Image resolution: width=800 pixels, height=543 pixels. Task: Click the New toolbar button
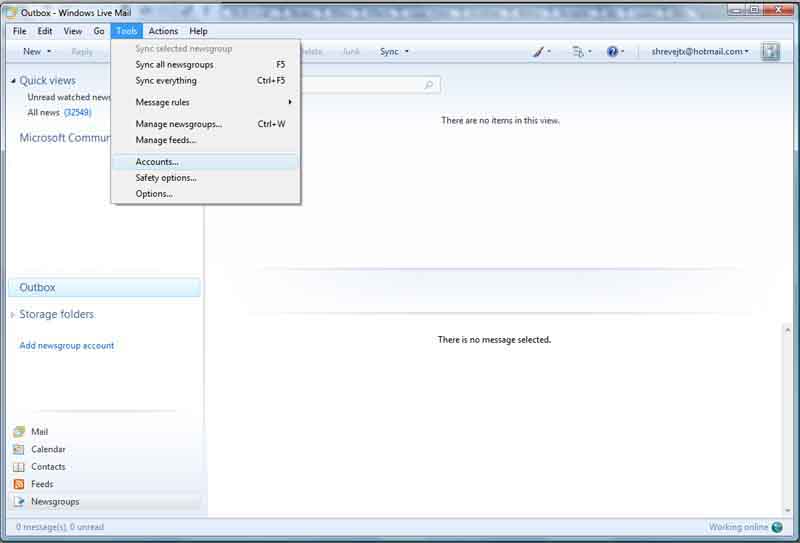[x=32, y=52]
